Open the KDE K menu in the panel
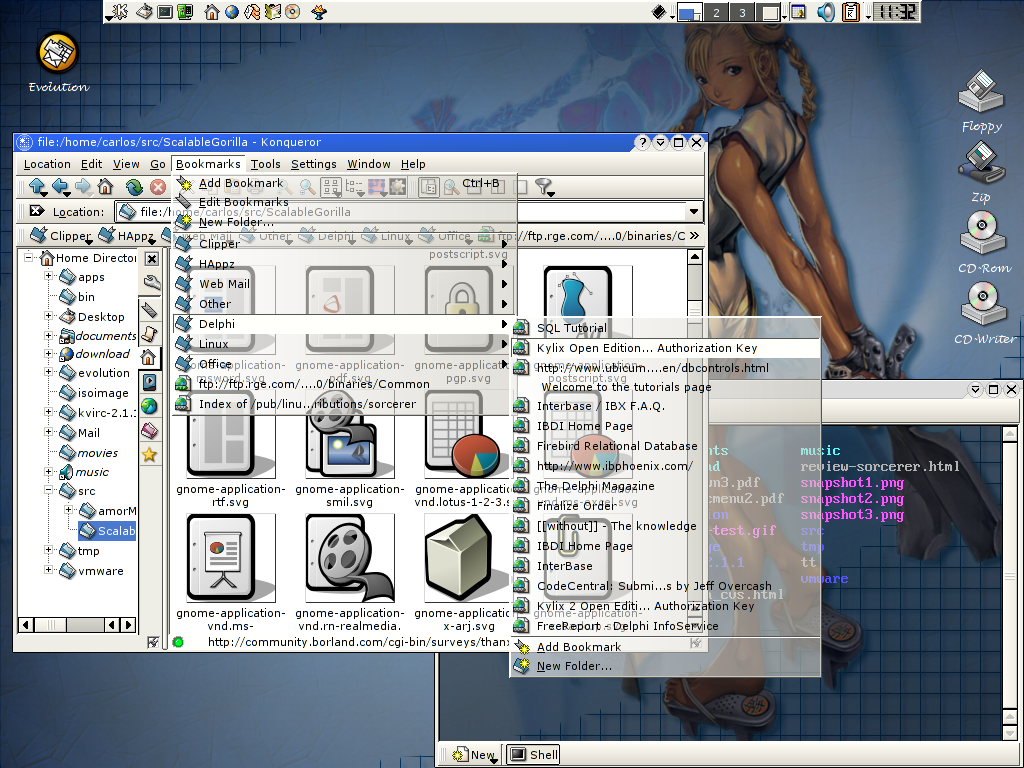Screen dimensions: 1024x768 120,11
